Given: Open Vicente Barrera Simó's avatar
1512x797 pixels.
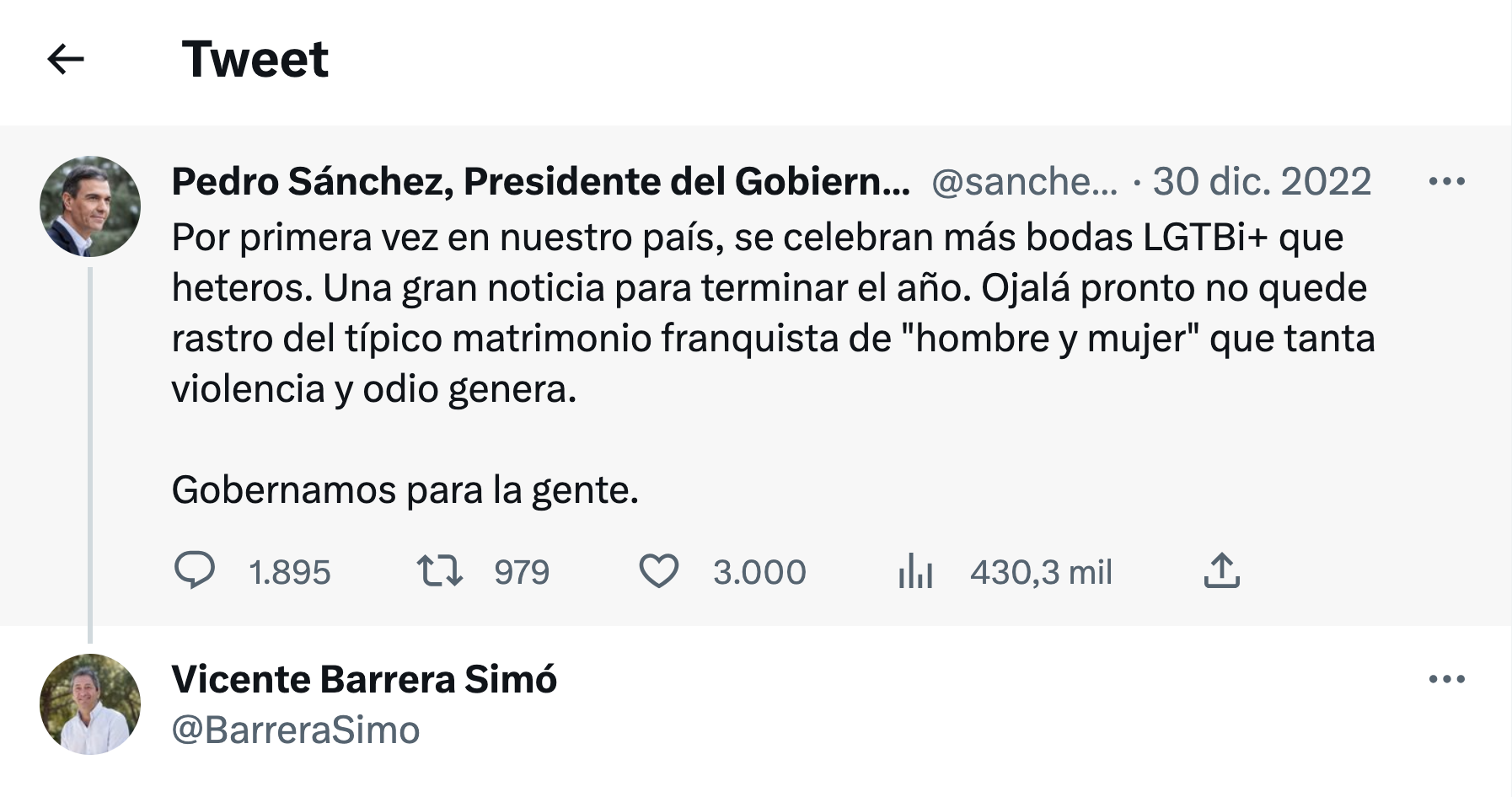Looking at the screenshot, I should 90,703.
